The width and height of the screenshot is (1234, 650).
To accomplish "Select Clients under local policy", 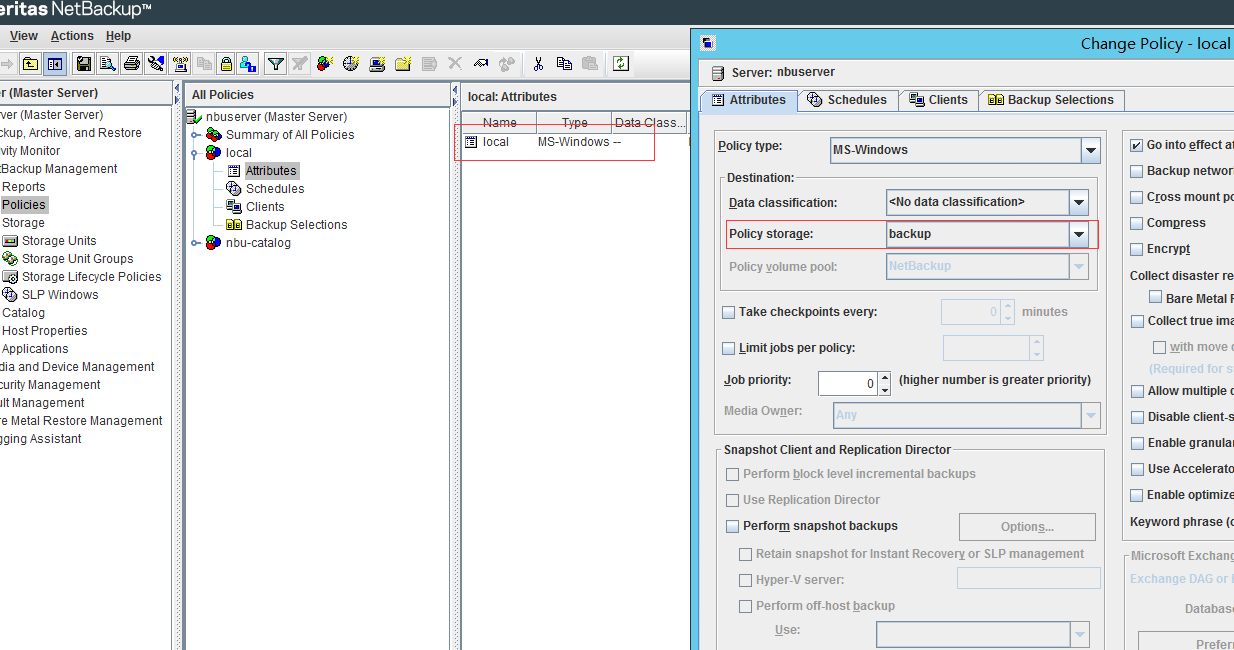I will [x=265, y=207].
